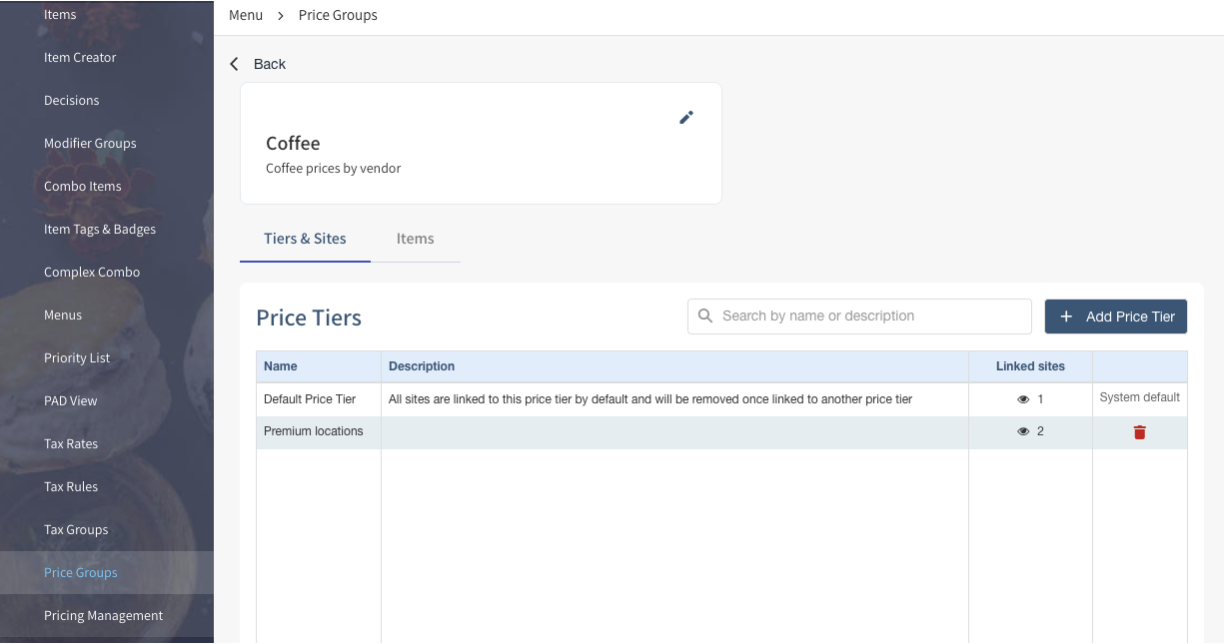Switch to the Items tab
The image size is (1224, 644).
pos(415,239)
